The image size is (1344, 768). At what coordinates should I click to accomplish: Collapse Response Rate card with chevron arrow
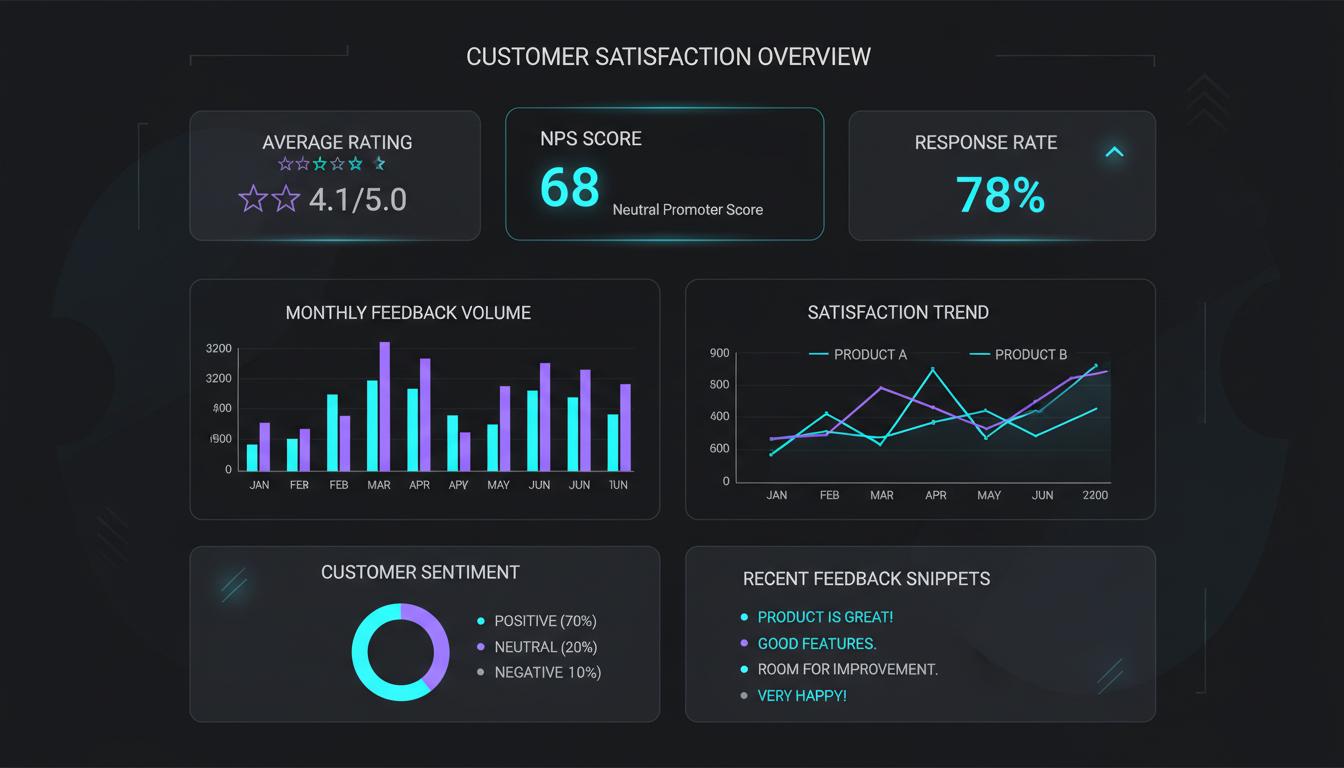point(1114,153)
